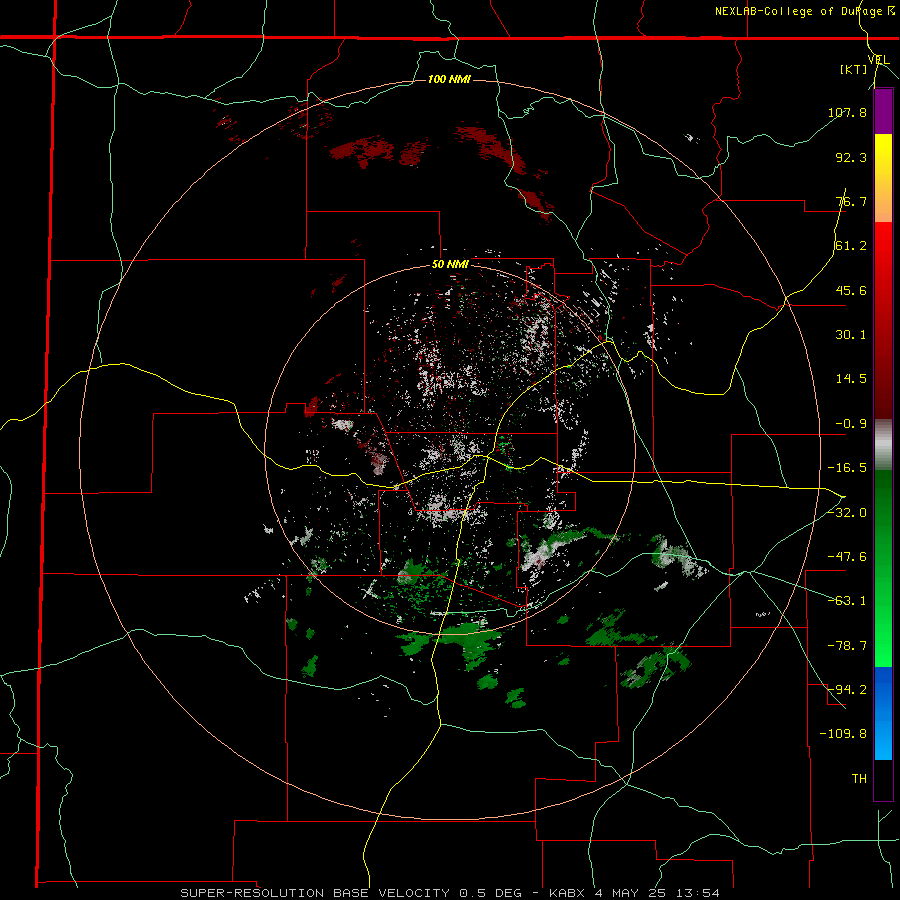This screenshot has width=900, height=900.
Task: Click the 14.5 legend value
Action: 851,379
